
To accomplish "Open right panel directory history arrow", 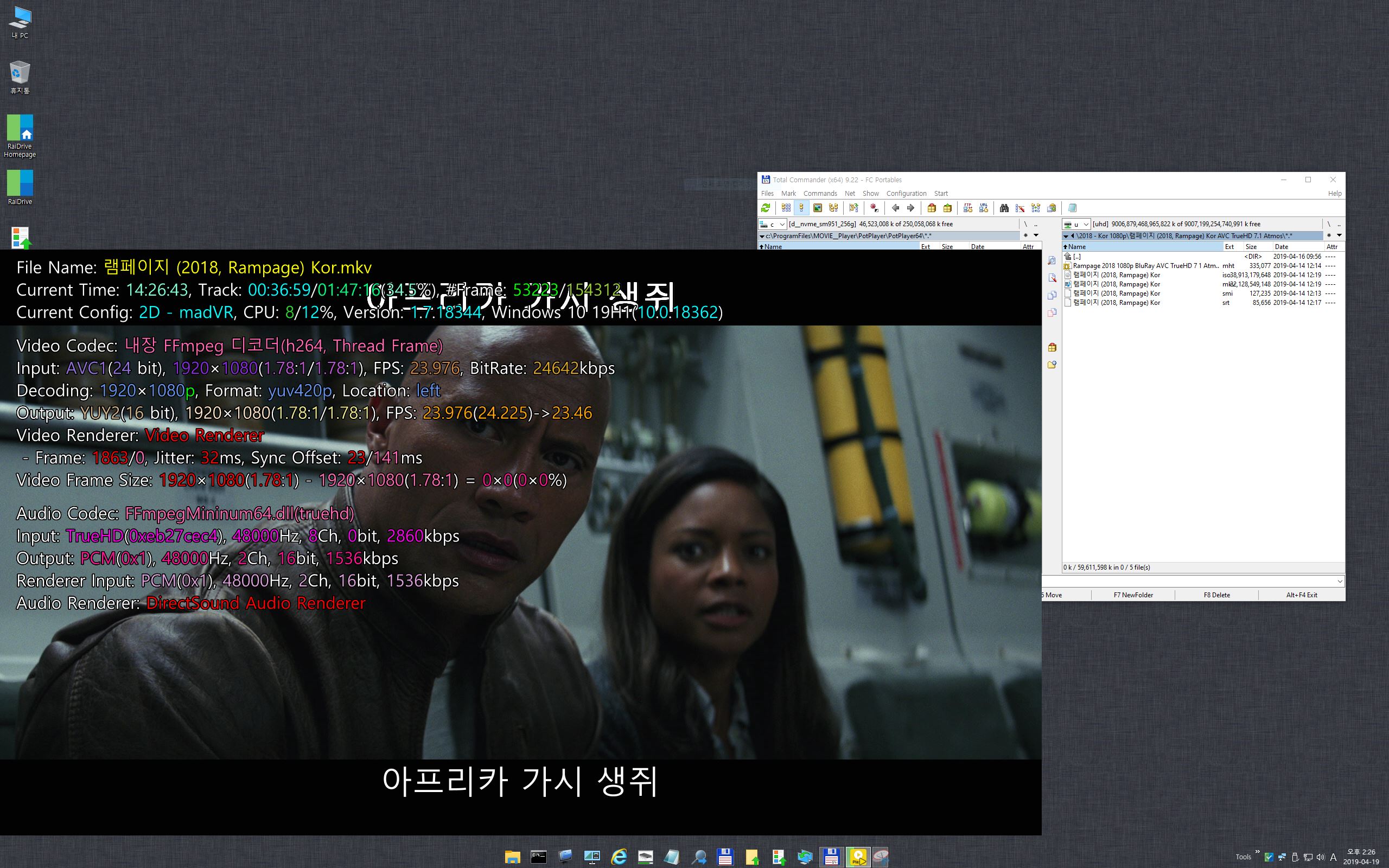I will point(1339,235).
